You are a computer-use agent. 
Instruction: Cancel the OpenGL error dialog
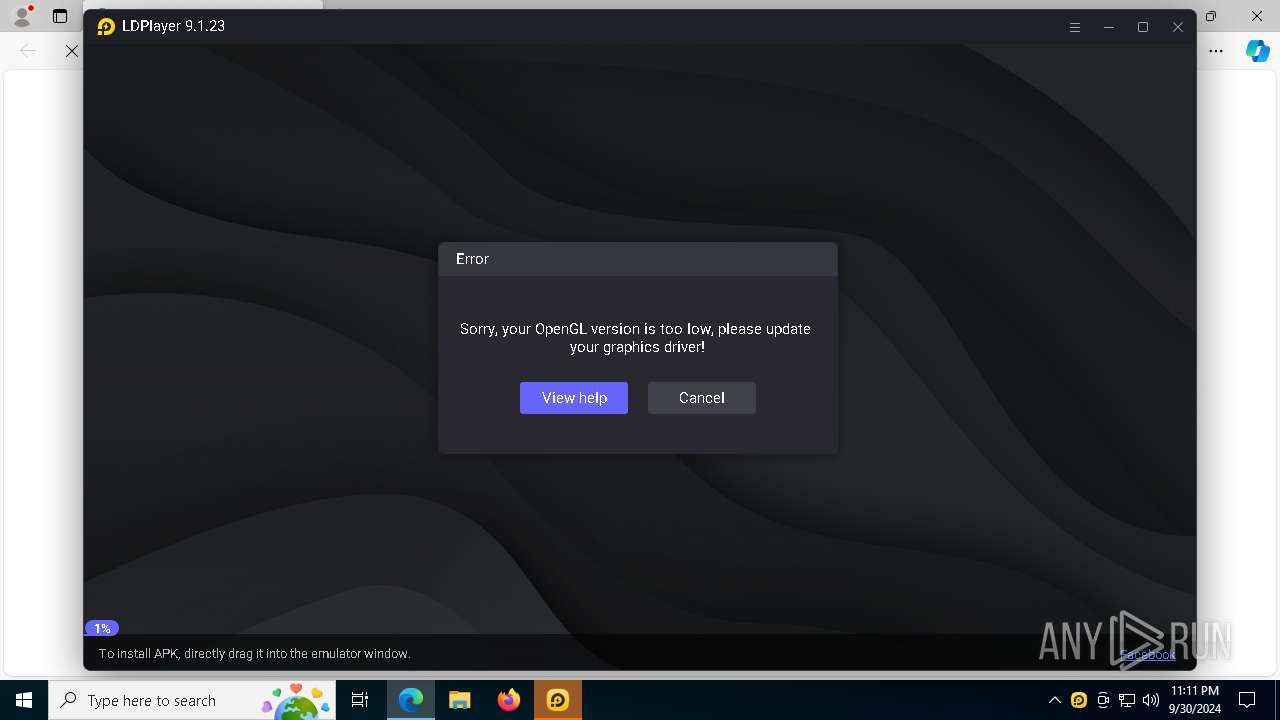702,398
